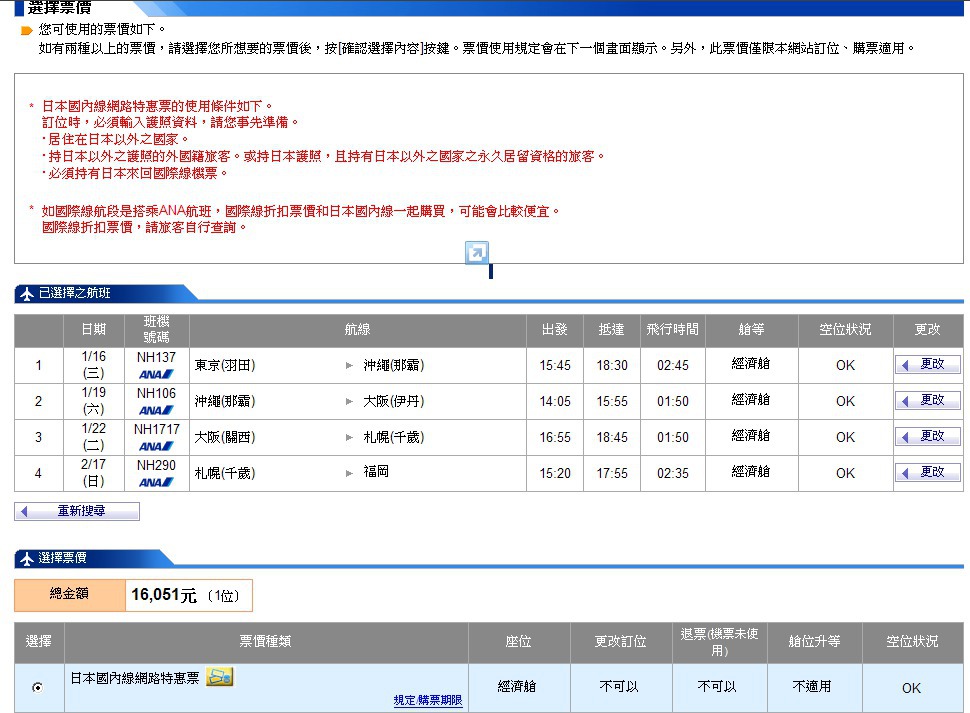Click the 日本國內線網路特惠票 fare name text
970x713 pixels.
135,678
